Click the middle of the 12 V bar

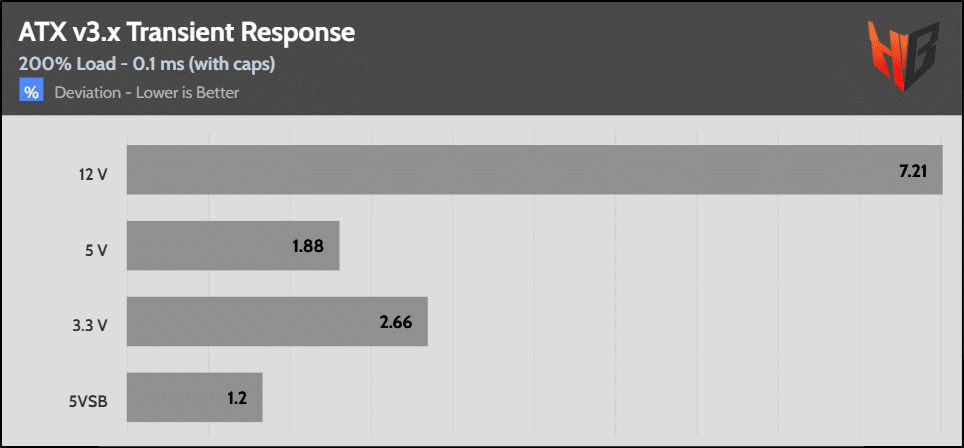[534, 170]
